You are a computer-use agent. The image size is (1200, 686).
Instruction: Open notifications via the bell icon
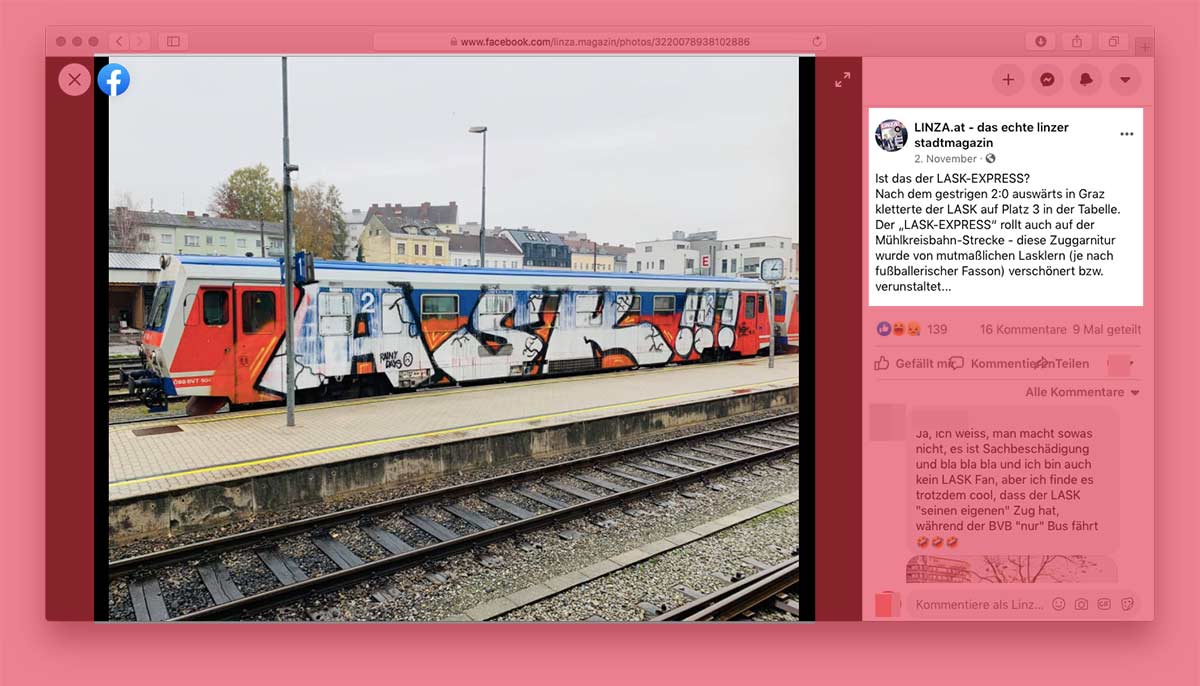(1086, 80)
